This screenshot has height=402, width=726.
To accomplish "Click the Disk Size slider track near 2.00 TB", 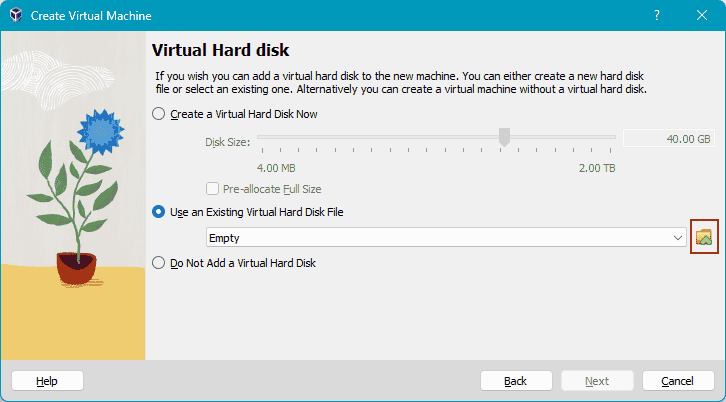I will pyautogui.click(x=607, y=137).
